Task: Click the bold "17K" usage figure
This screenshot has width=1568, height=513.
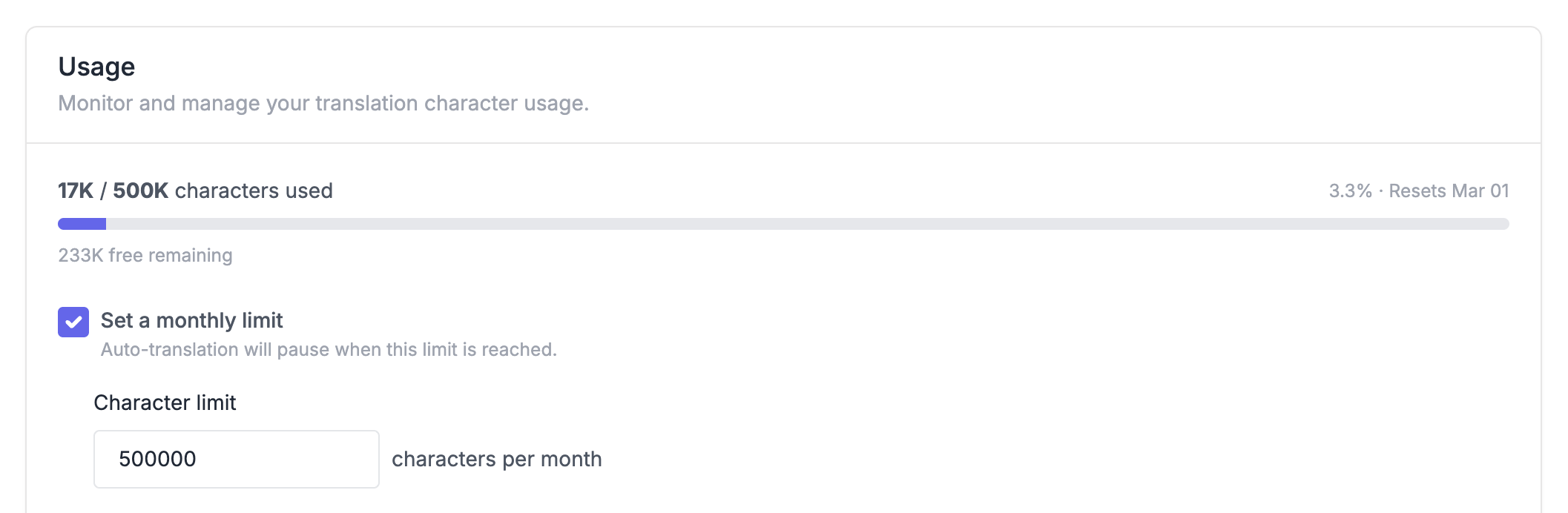Action: tap(76, 191)
